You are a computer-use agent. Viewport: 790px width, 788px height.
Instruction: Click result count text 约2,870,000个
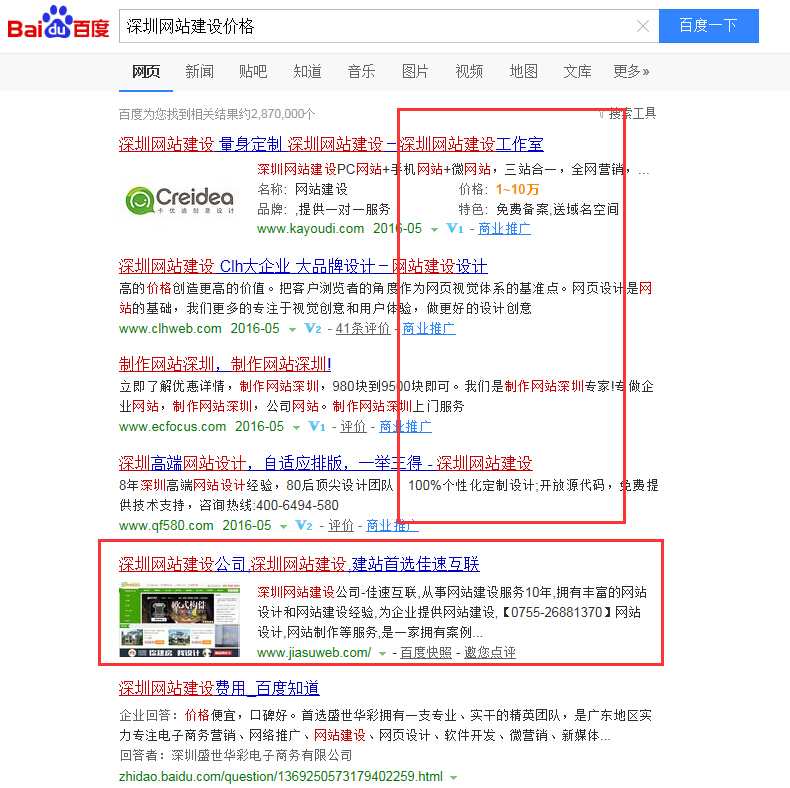[x=277, y=114]
